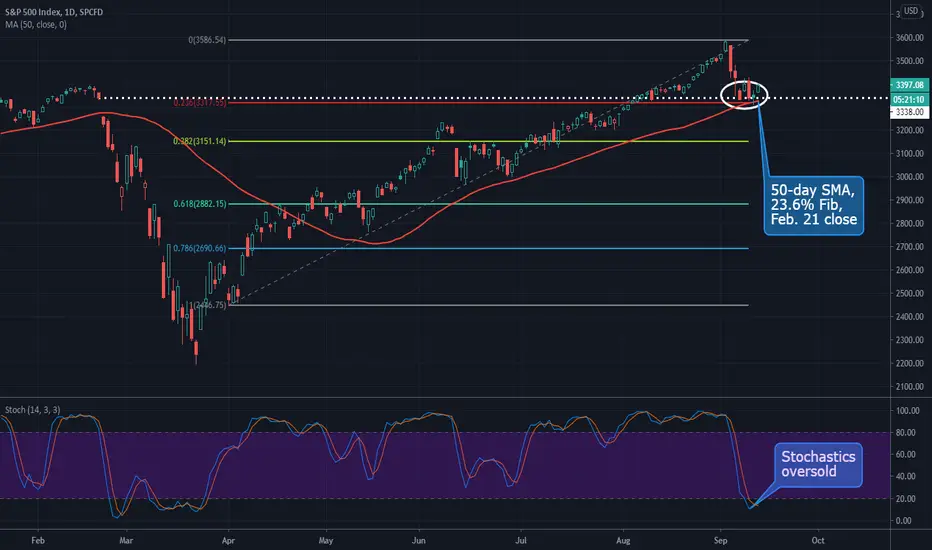Click the S&P 500 Index, 1D, SPCFD title
932x550 pixels.
(x=54, y=12)
